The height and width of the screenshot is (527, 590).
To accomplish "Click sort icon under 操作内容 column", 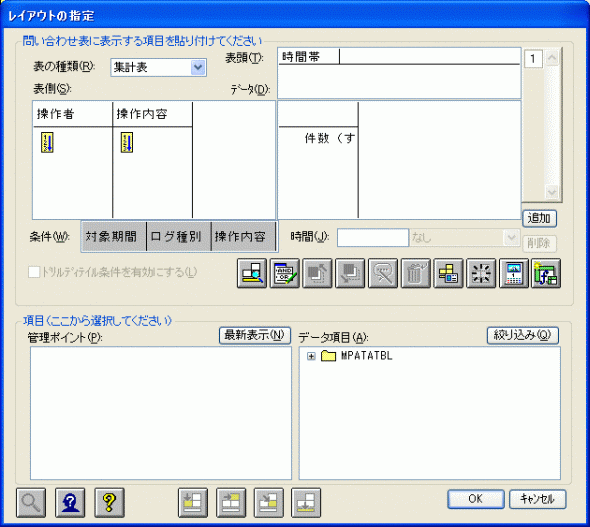I will [127, 142].
